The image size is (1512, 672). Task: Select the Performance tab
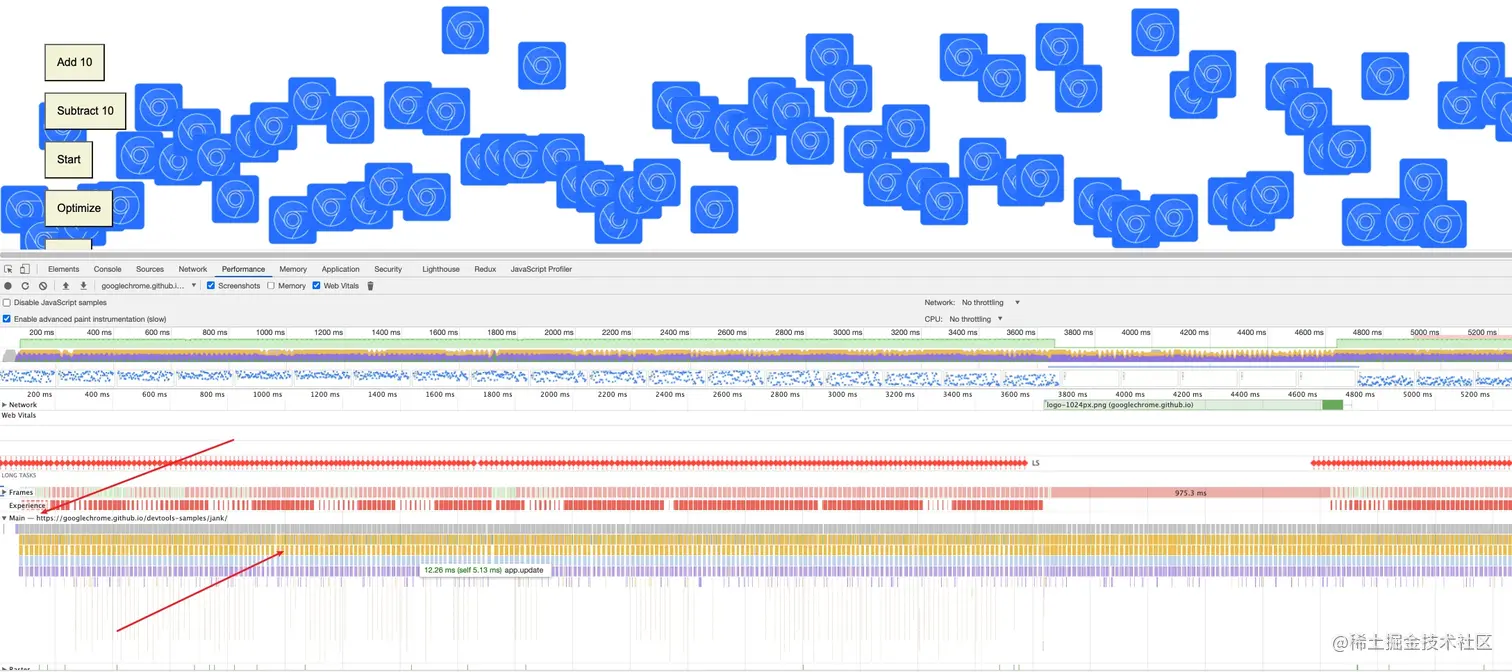243,269
